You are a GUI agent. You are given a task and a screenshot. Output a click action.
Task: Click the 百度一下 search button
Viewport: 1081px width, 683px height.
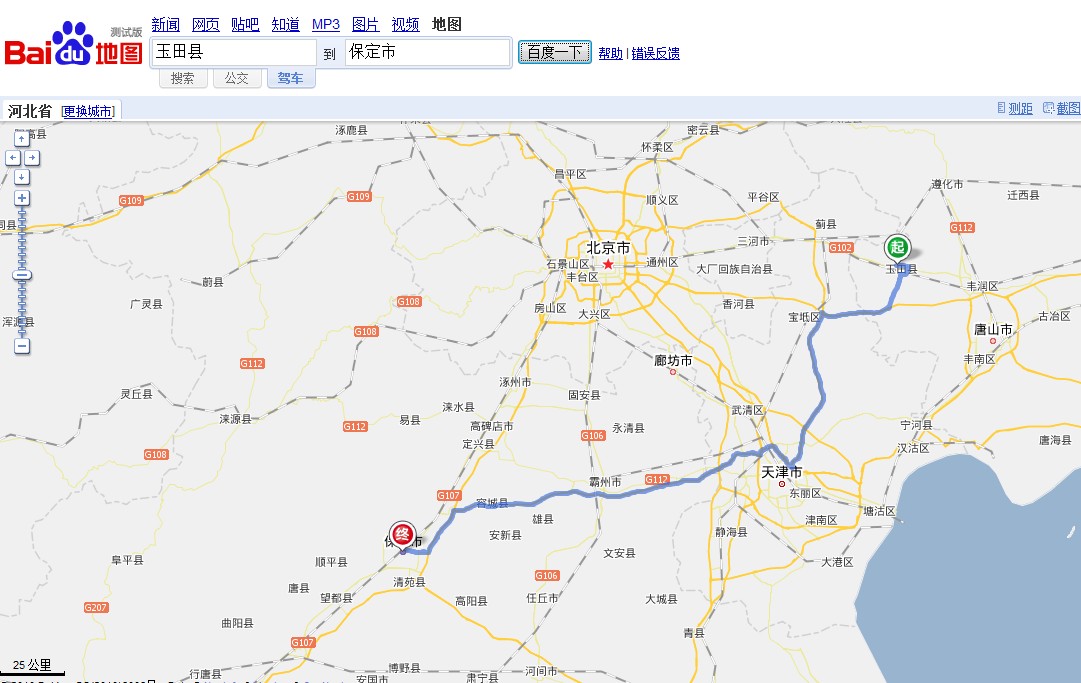click(555, 52)
